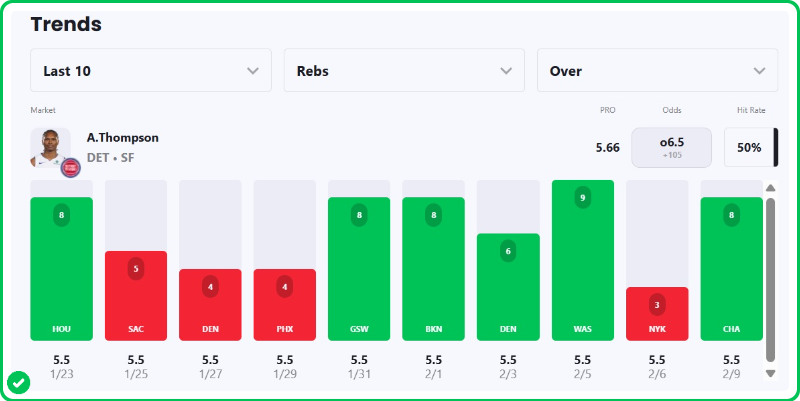Select the o6.5 +105 odds button

pos(671,147)
